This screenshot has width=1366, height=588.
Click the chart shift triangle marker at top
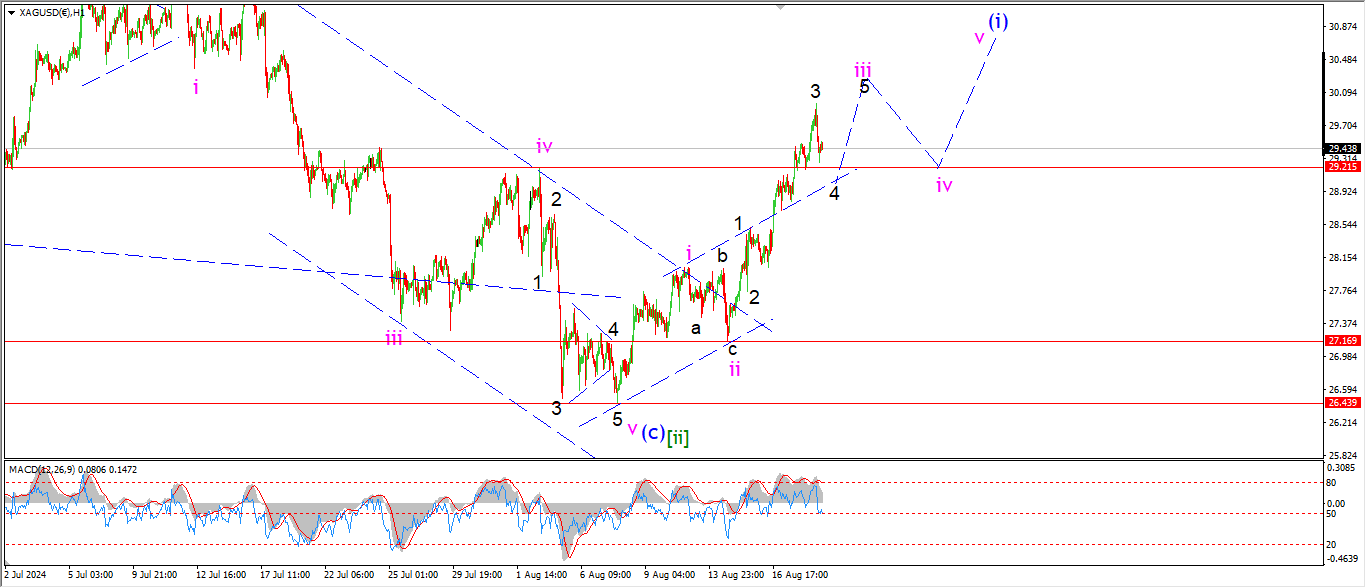click(781, 8)
